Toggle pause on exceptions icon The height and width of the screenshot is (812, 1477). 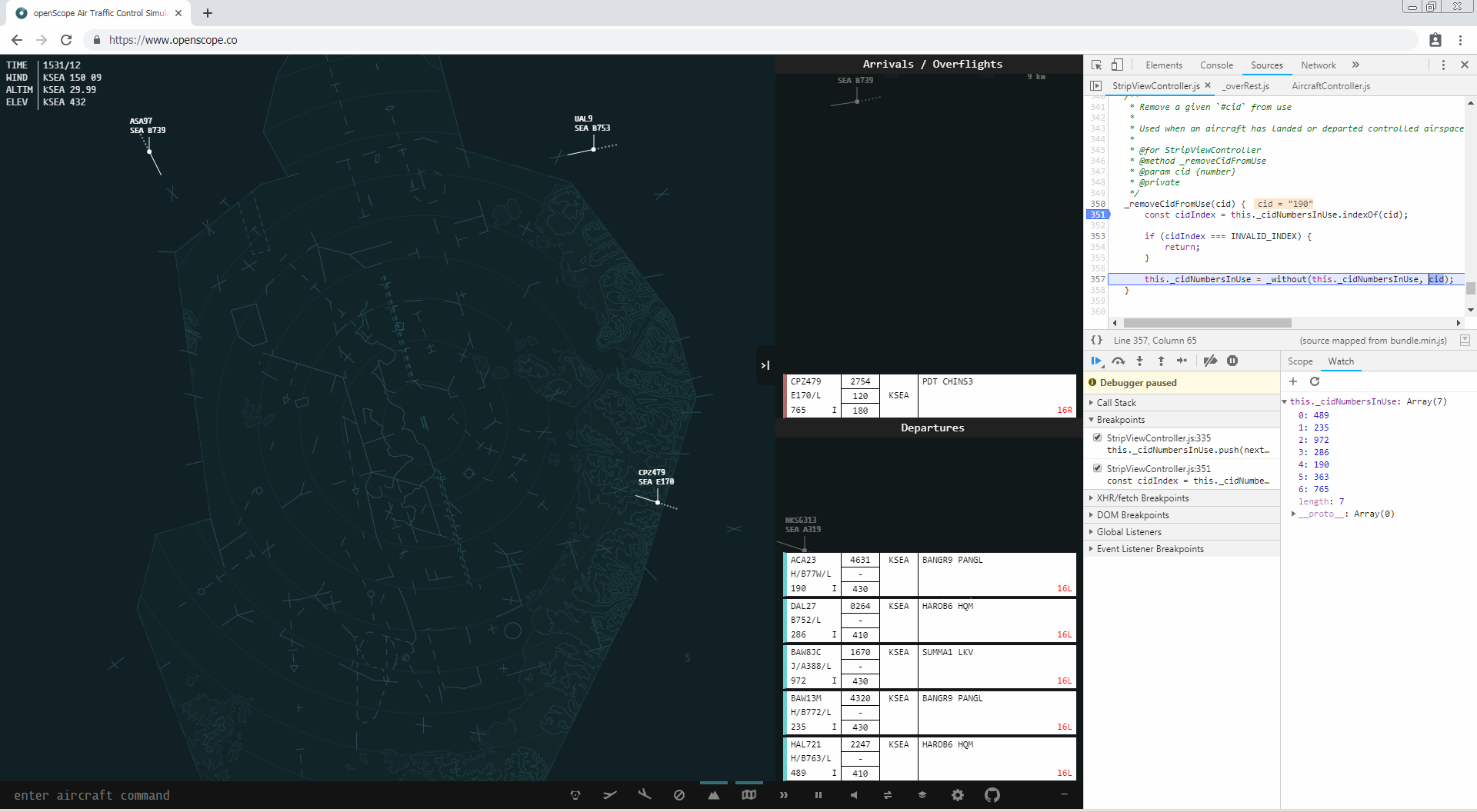tap(1232, 361)
